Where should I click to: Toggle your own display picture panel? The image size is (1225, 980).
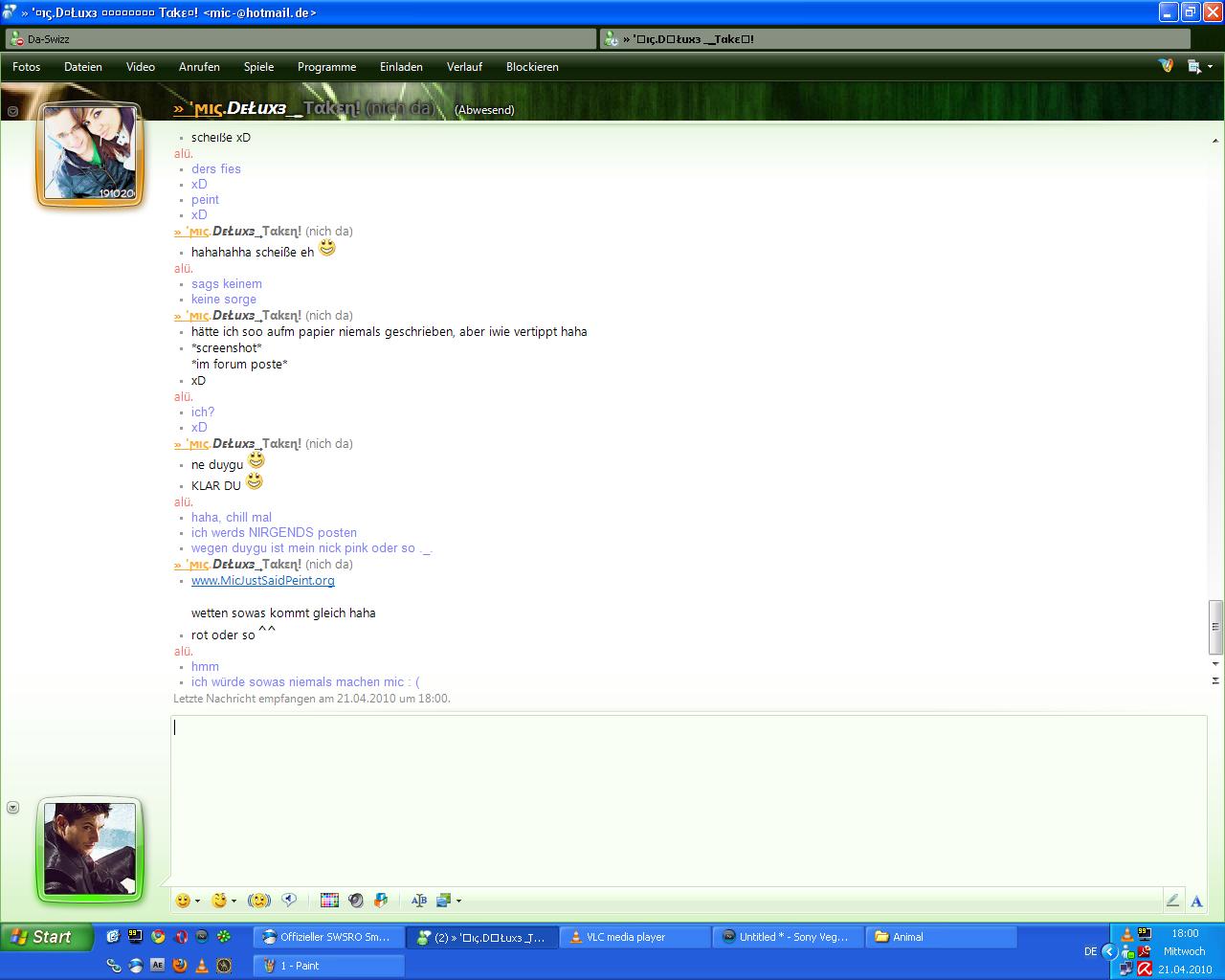click(12, 808)
